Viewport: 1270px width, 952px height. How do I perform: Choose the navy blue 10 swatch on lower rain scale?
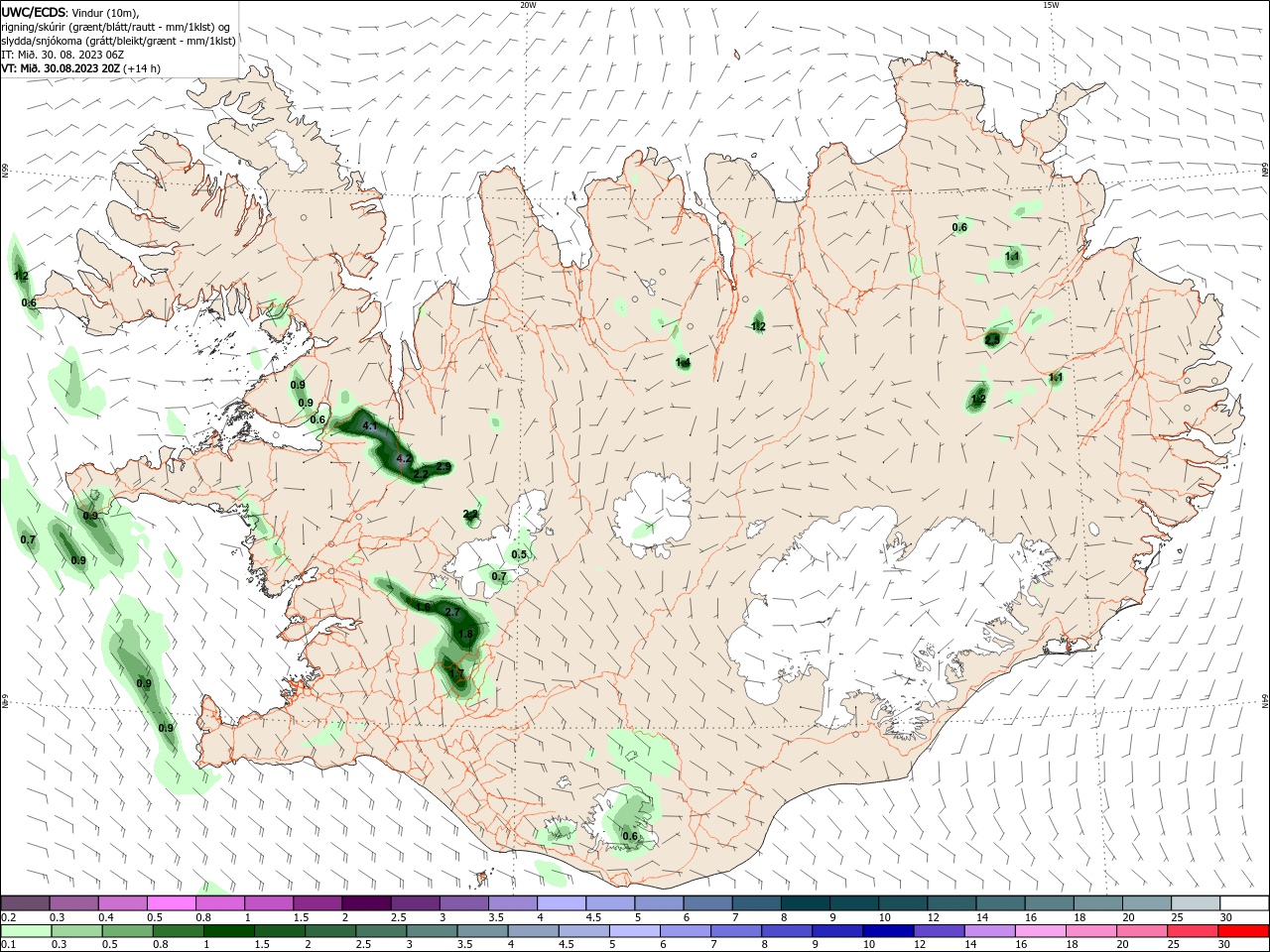[x=887, y=931]
